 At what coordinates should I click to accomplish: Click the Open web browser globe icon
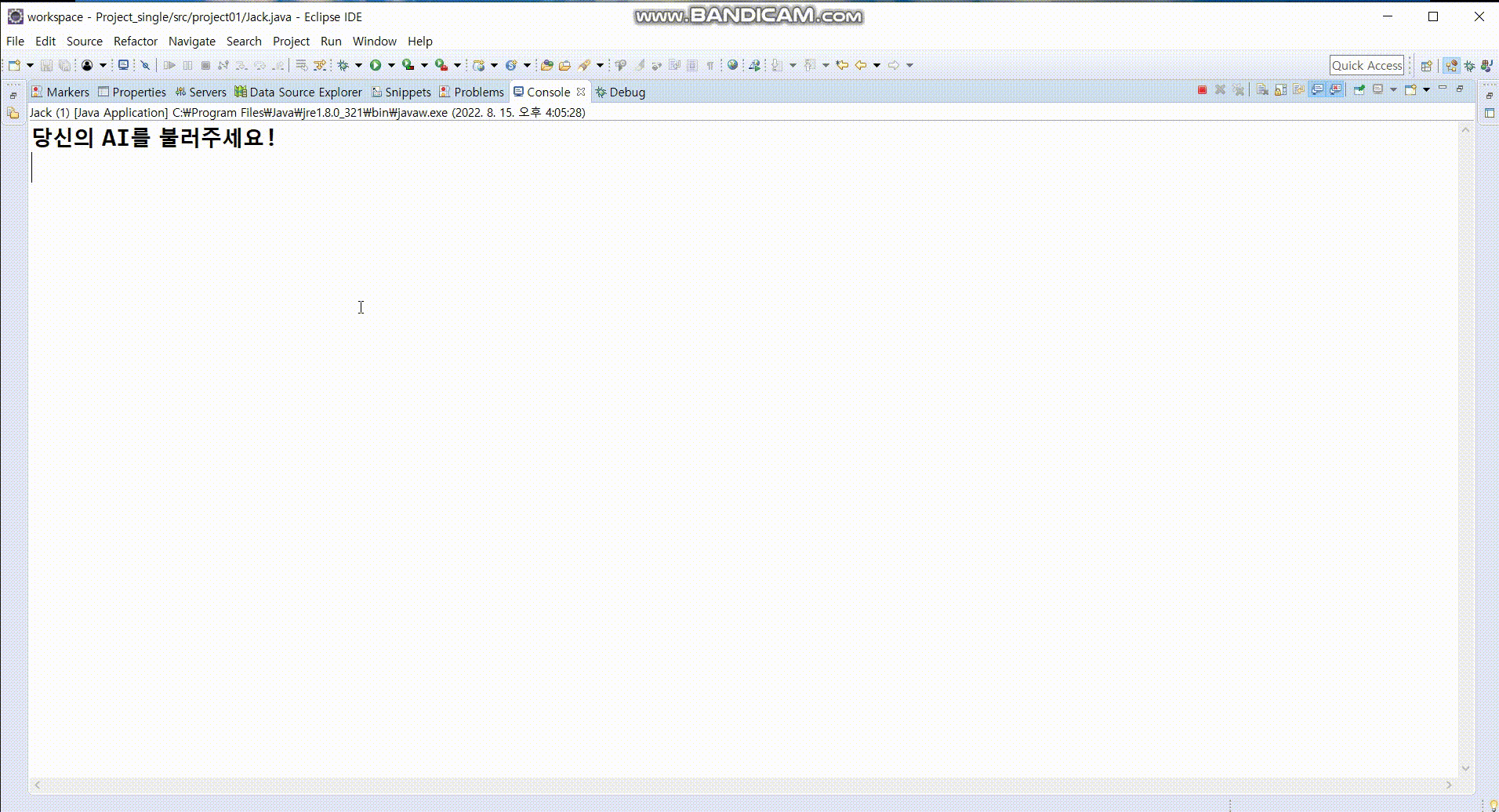(732, 65)
